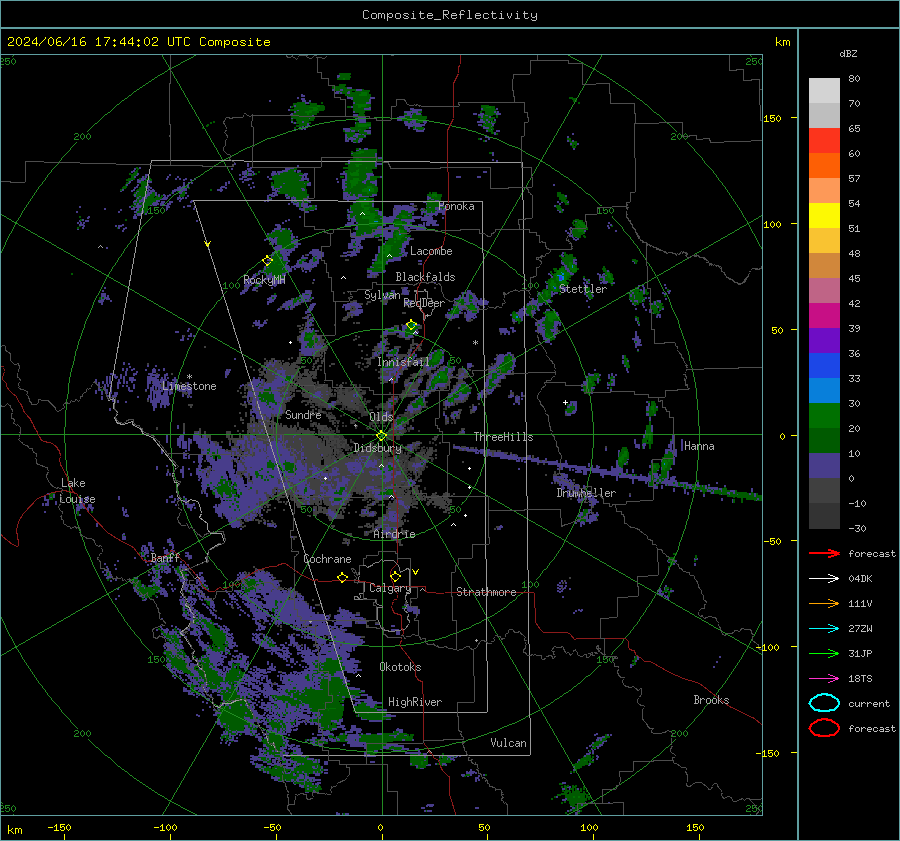900x841 pixels.
Task: Click the cyan current ellipse legend icon
Action: [x=824, y=703]
